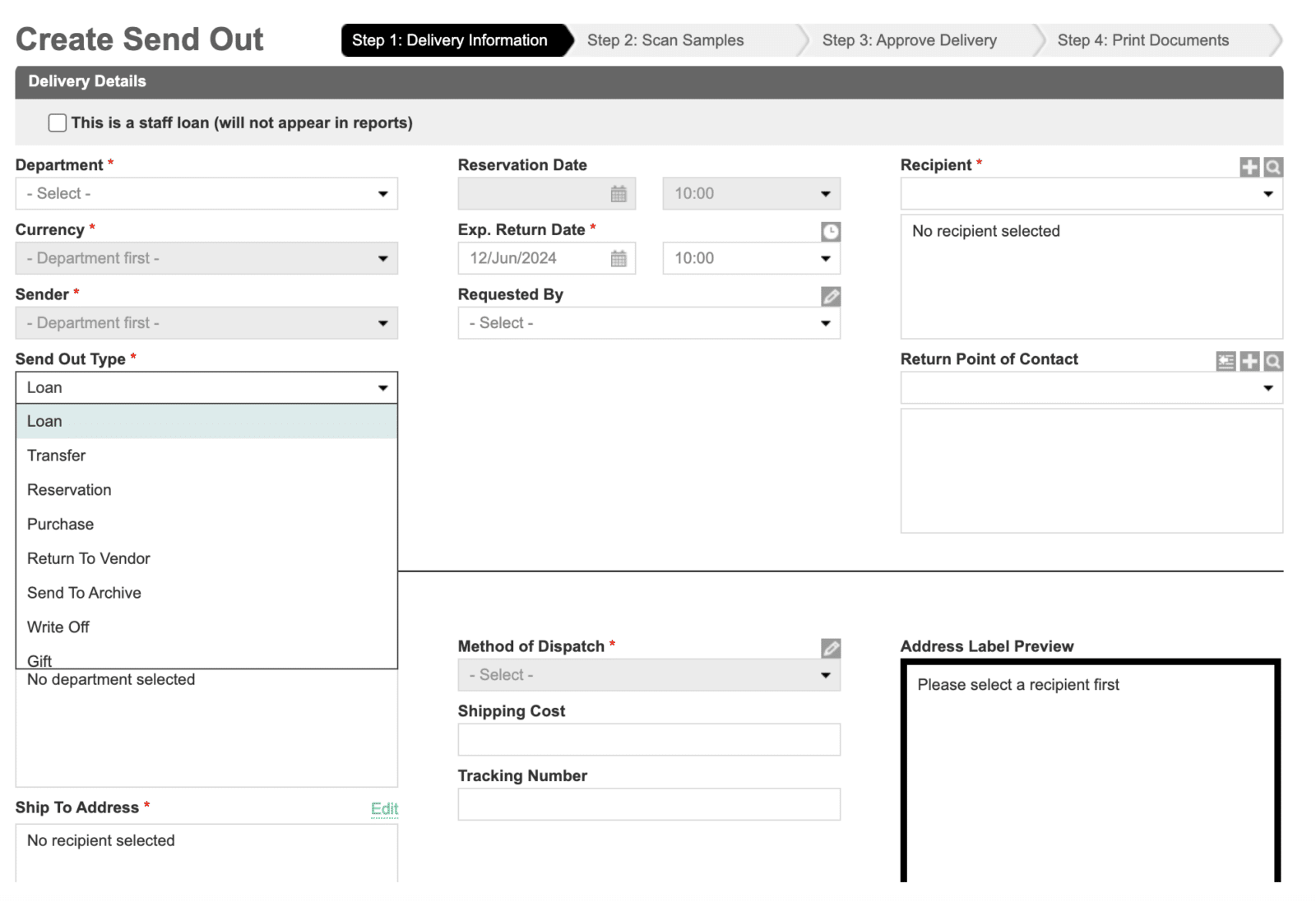Select Return To Vendor send out type
Image resolution: width=1316 pixels, height=902 pixels.
click(x=88, y=558)
